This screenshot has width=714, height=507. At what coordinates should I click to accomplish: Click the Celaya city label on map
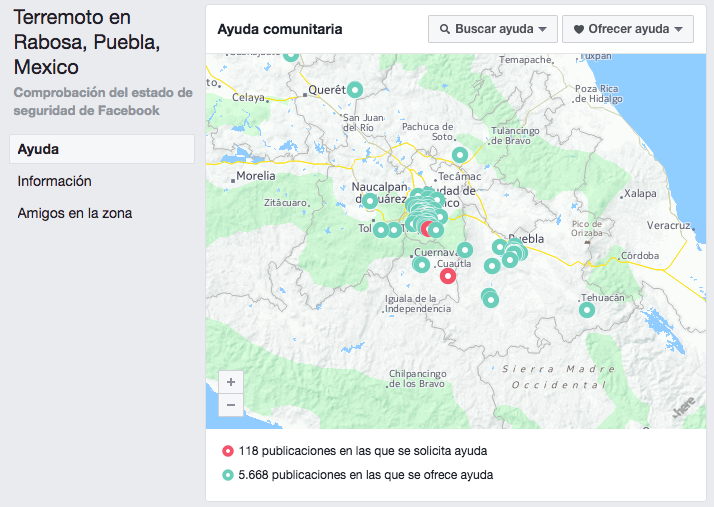pyautogui.click(x=248, y=97)
